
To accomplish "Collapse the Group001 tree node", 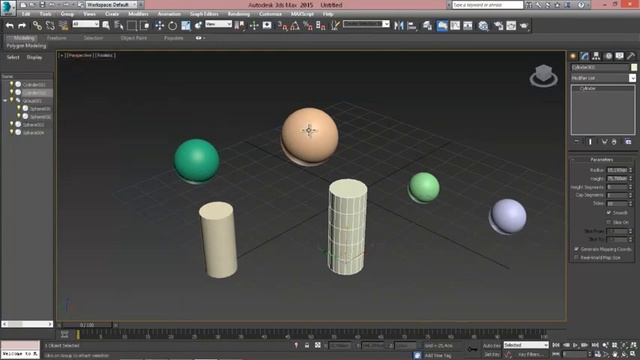I will pyautogui.click(x=5, y=100).
